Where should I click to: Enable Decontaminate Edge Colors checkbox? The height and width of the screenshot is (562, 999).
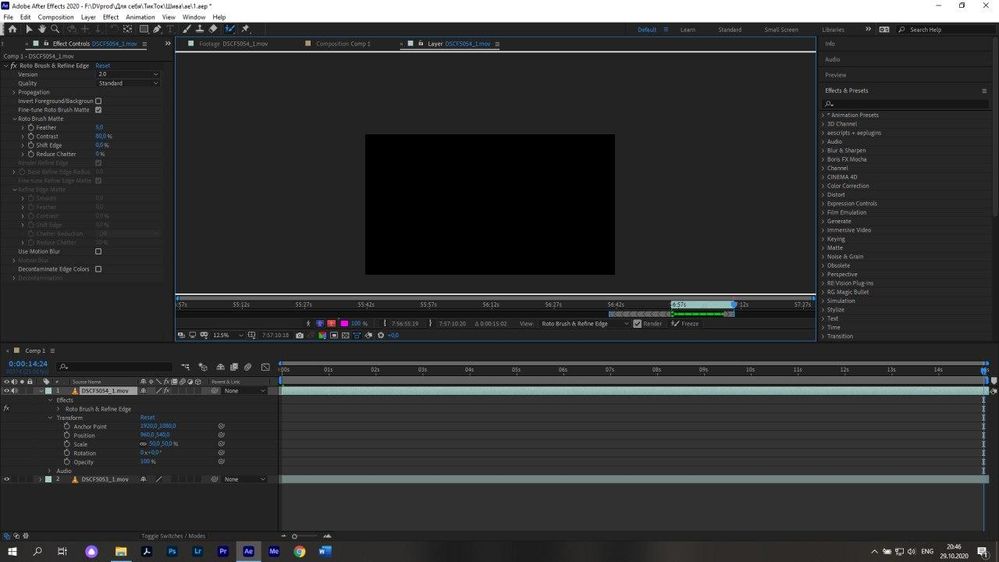coord(98,269)
